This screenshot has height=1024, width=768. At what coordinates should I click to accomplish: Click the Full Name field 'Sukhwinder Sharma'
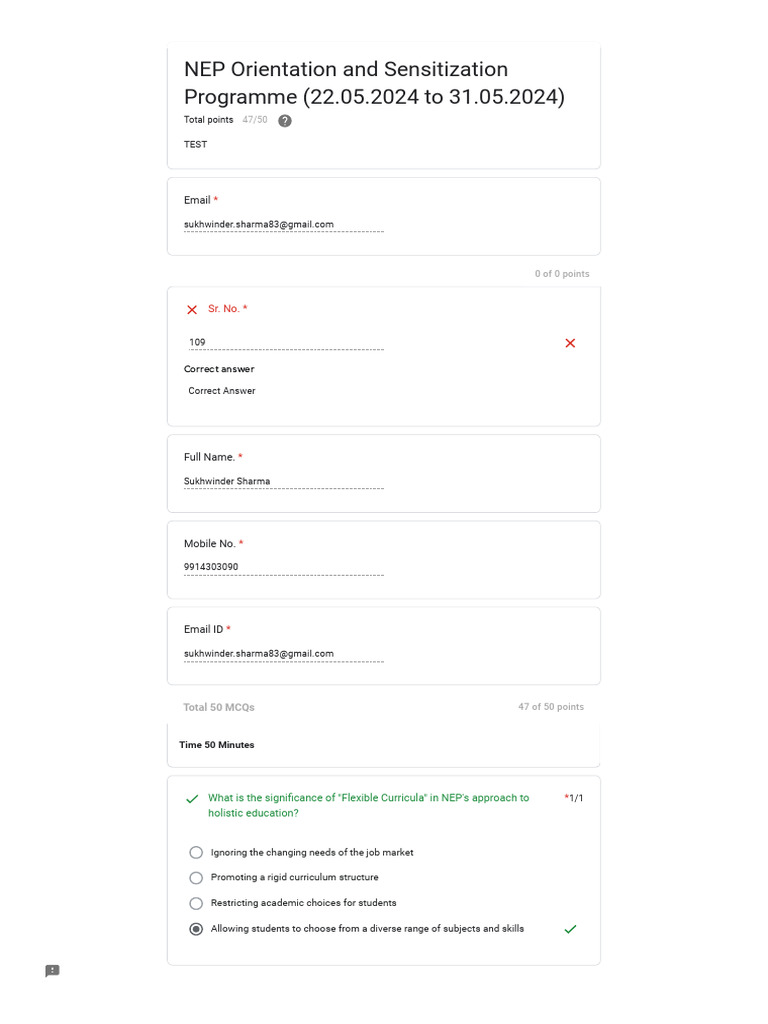[283, 482]
